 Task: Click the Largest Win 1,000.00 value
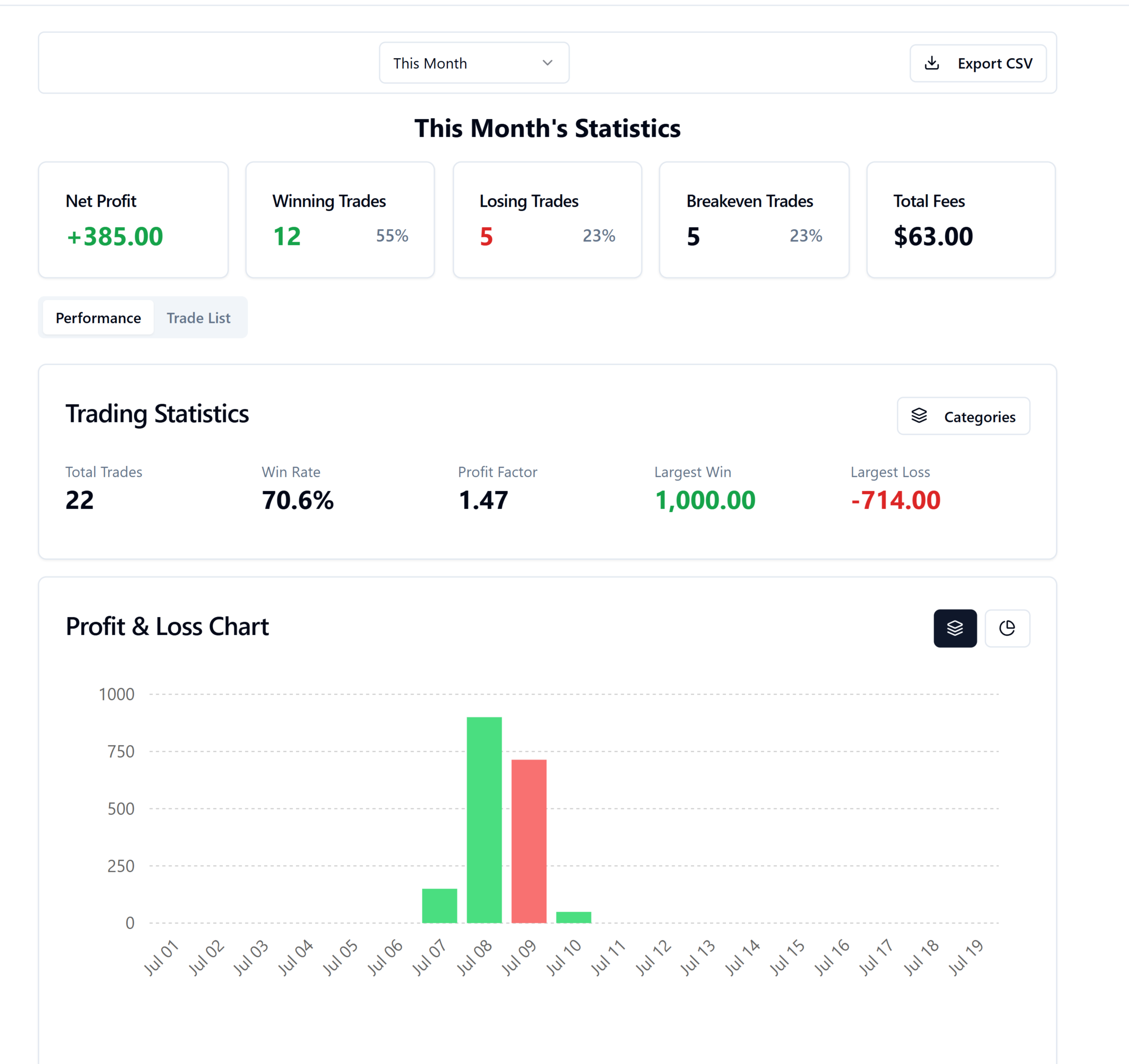[705, 500]
